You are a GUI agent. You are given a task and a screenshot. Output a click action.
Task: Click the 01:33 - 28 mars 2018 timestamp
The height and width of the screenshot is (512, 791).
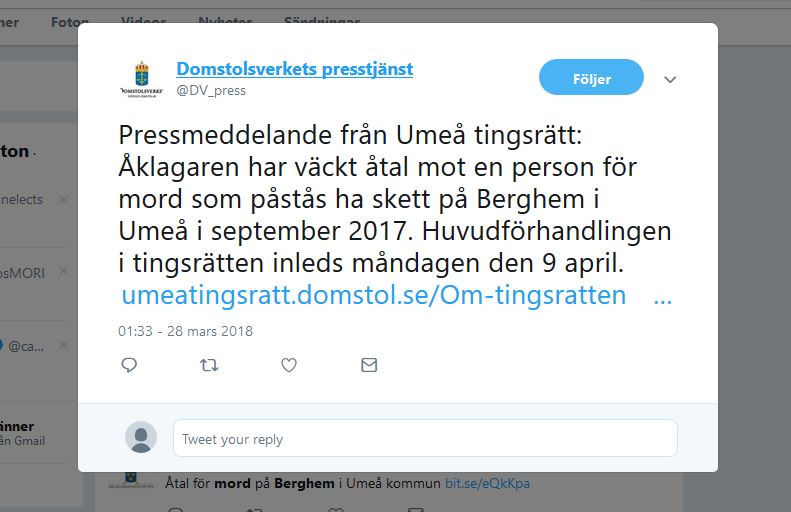coord(185,331)
